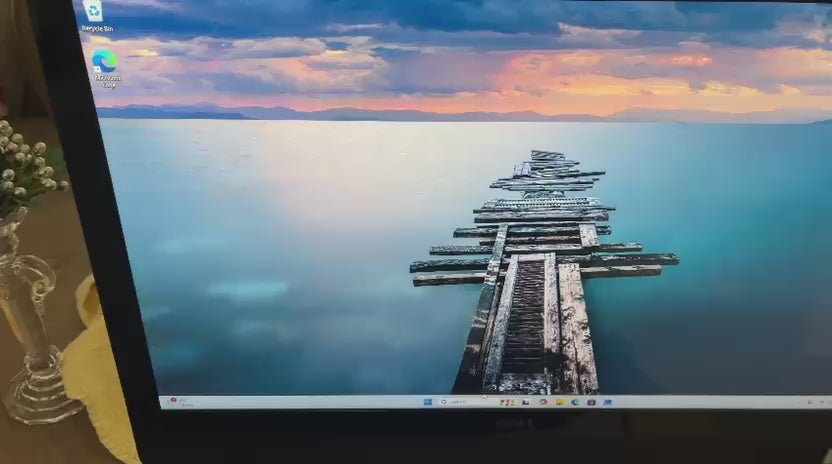Click the Recycle Bin text label
Screen dimensions: 832x464
click(x=97, y=29)
